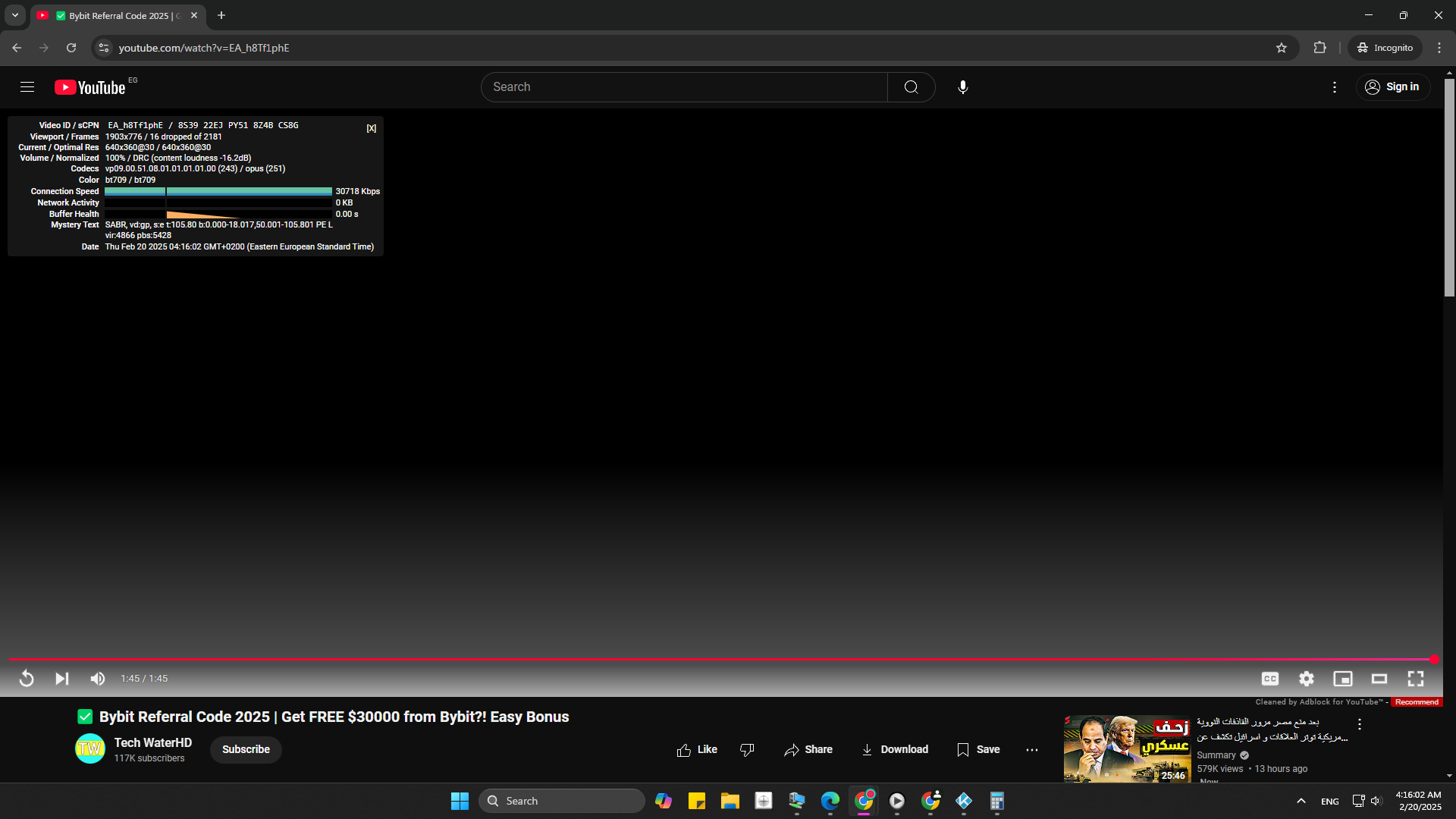Toggle closed captions on the player
Screen dimensions: 1456x819
[1270, 679]
